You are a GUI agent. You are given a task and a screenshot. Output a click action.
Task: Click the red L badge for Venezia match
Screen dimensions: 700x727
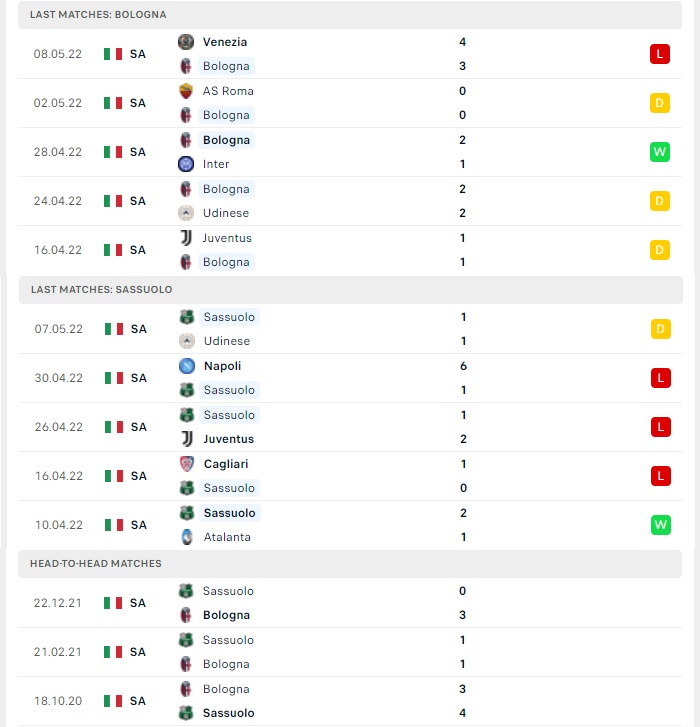(660, 54)
